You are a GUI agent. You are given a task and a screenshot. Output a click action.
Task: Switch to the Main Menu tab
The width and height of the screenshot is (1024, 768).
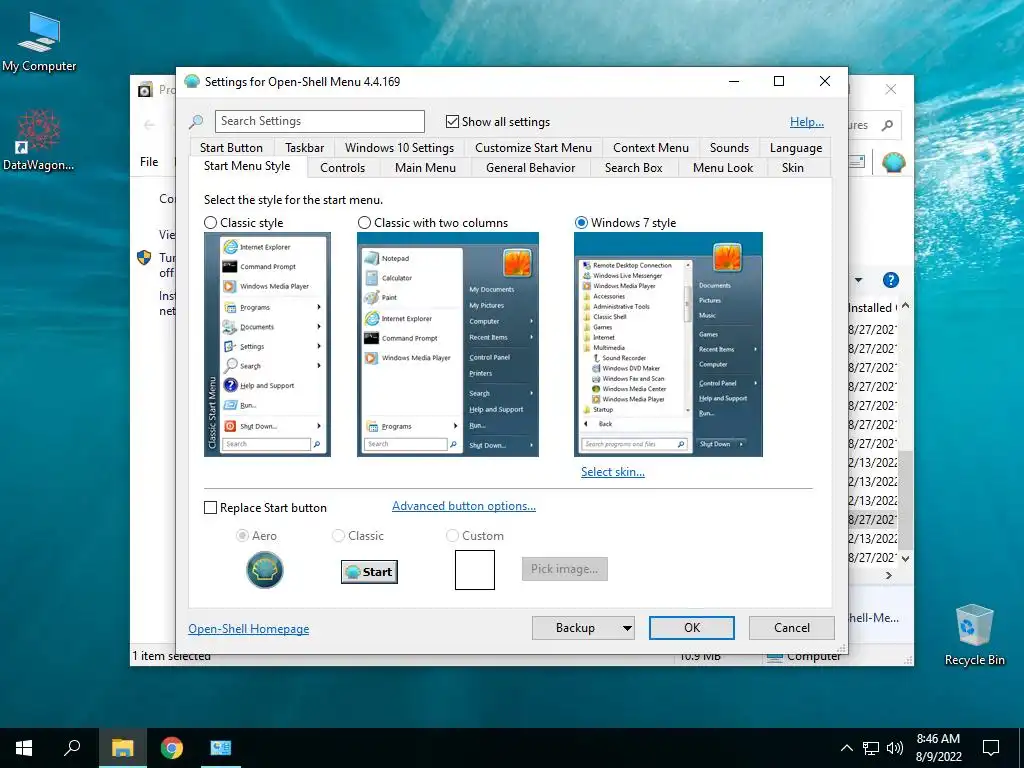[x=425, y=168]
